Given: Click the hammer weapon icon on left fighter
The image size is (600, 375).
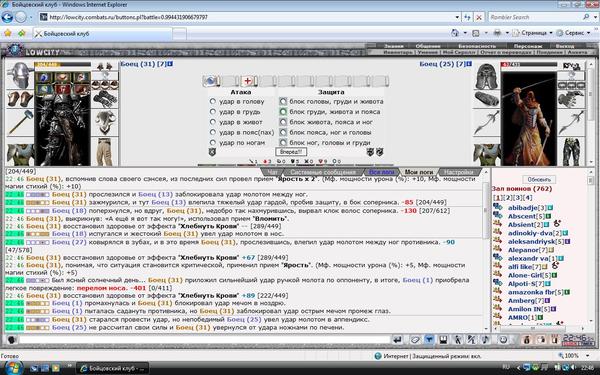Looking at the screenshot, I should [20, 122].
